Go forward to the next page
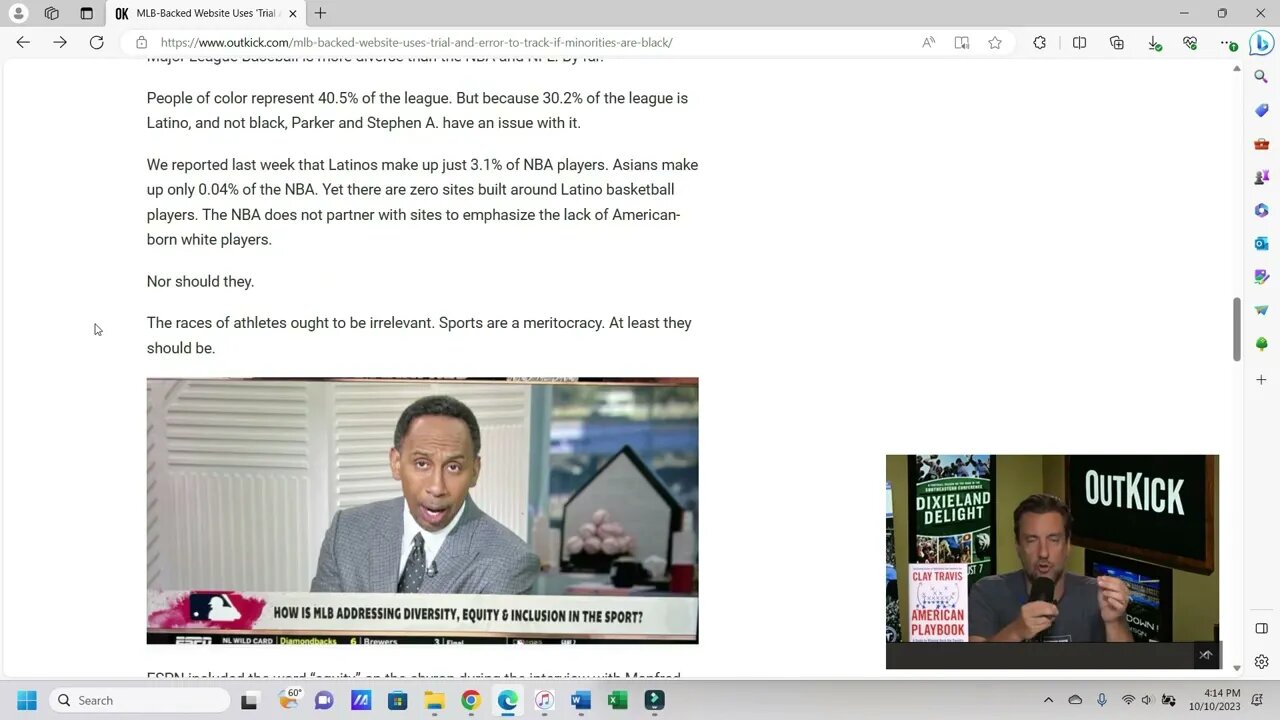The height and width of the screenshot is (720, 1280). [x=60, y=42]
